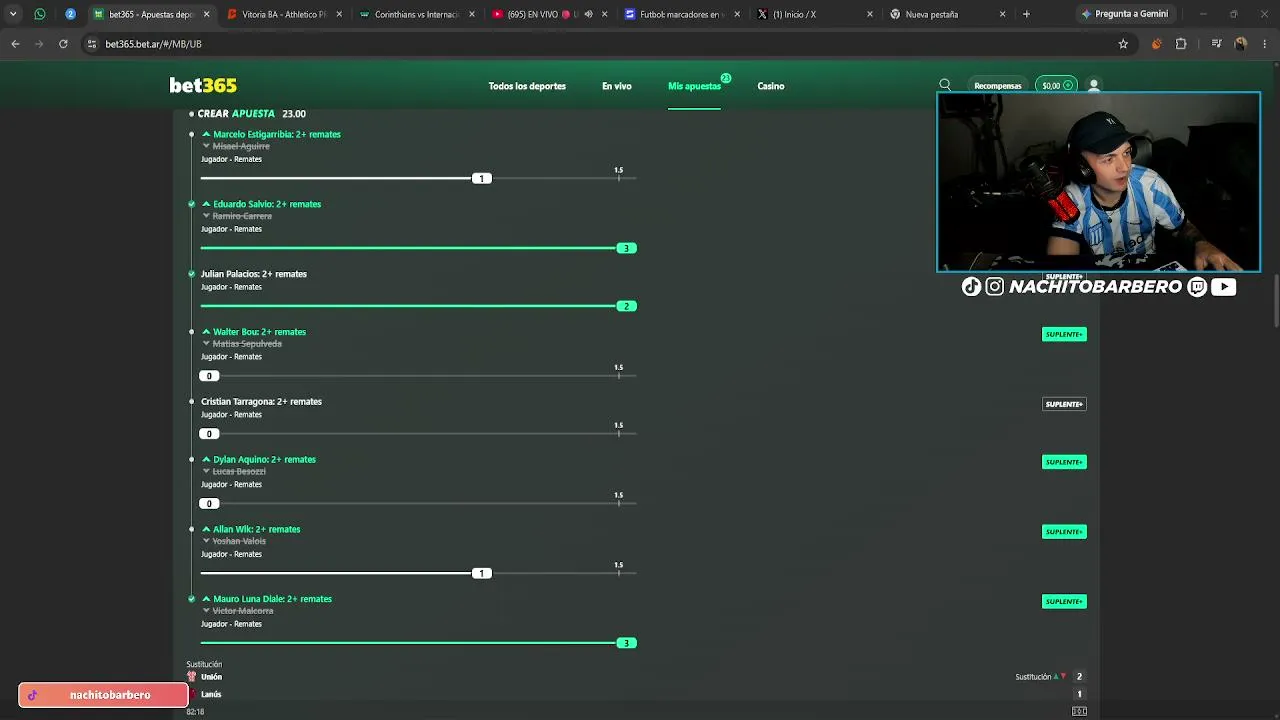Open the new tab plus button
The height and width of the screenshot is (720, 1280).
point(1026,14)
